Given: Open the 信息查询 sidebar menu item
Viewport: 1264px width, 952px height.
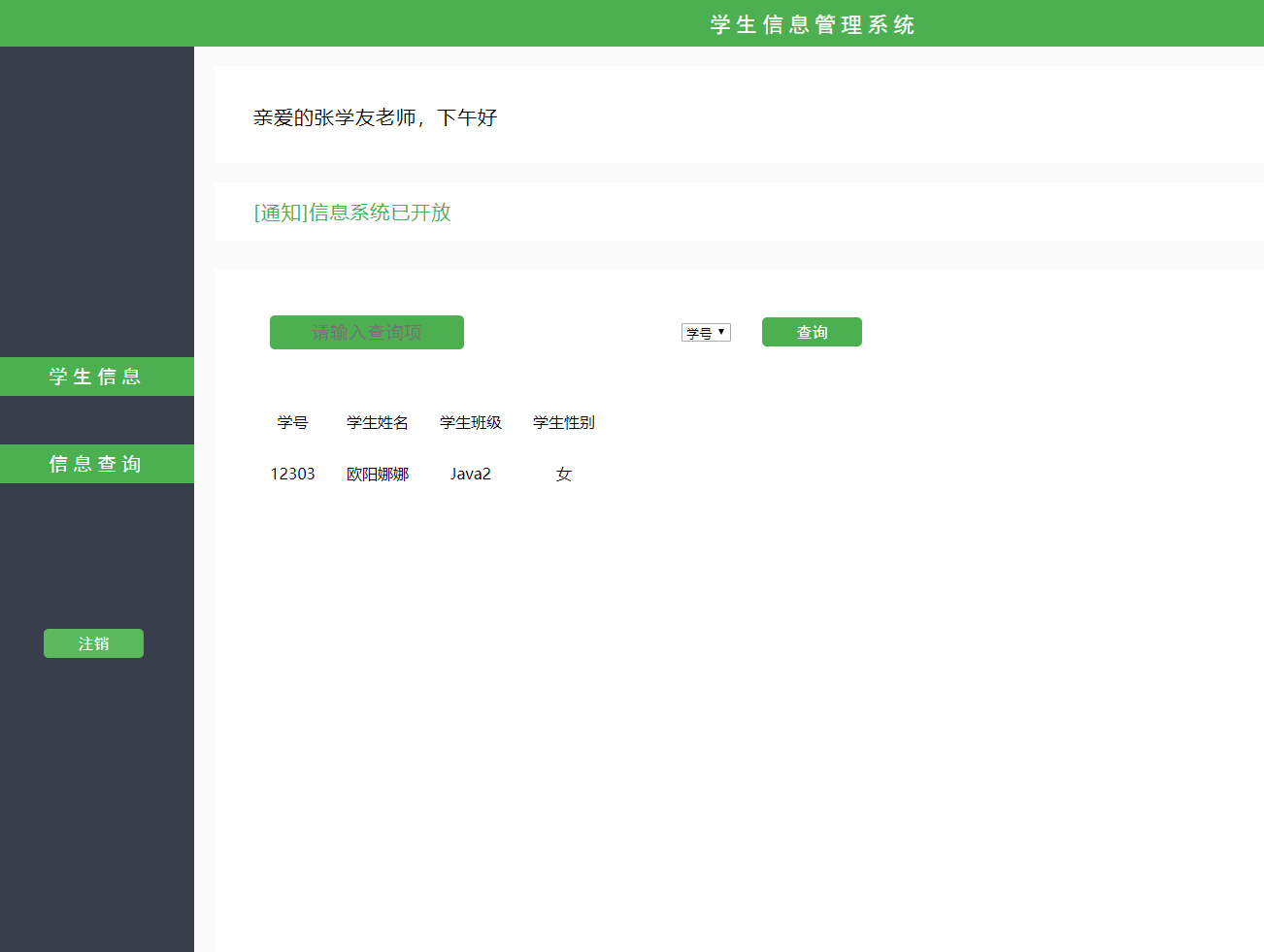Looking at the screenshot, I should tap(96, 463).
